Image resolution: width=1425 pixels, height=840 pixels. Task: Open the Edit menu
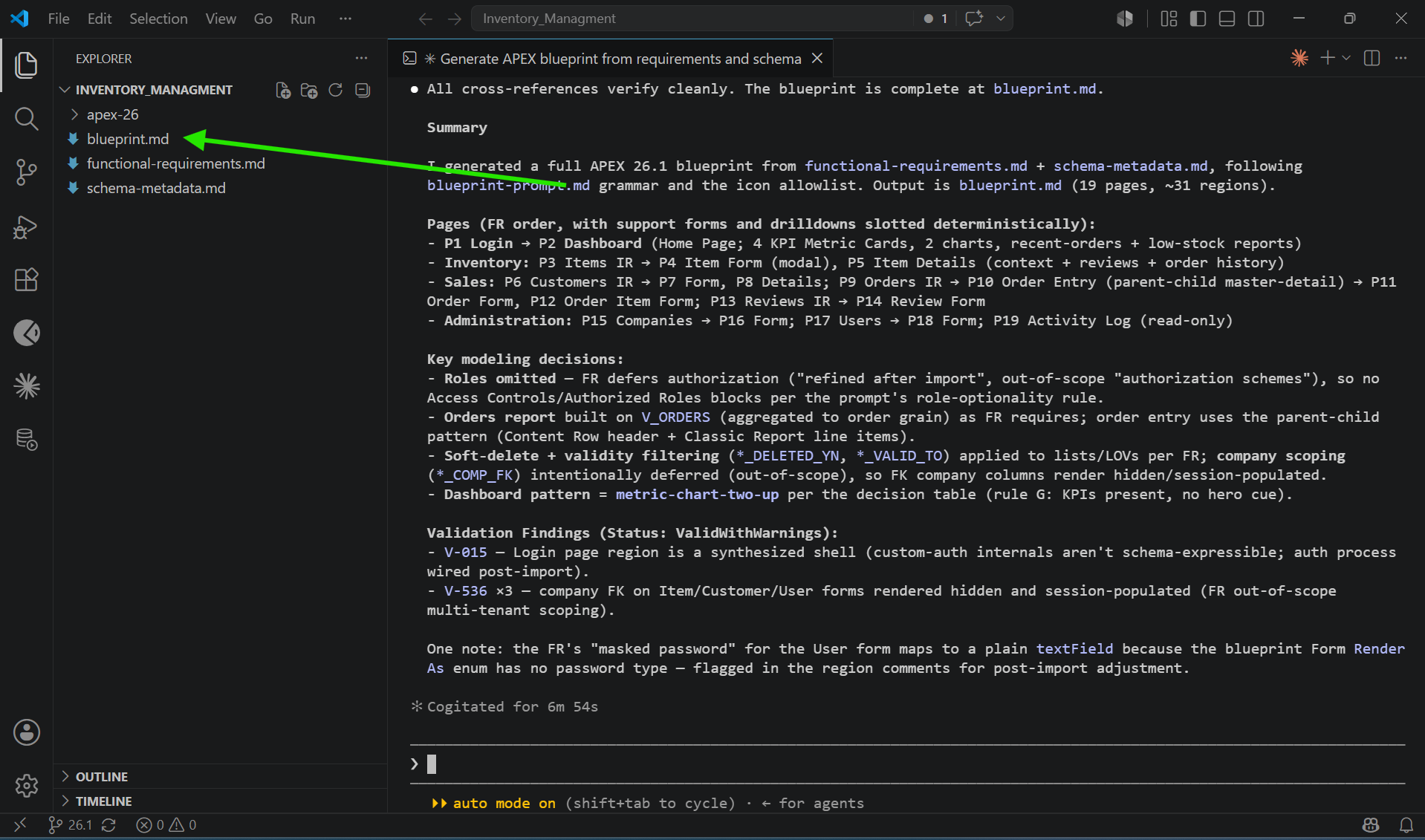tap(100, 19)
